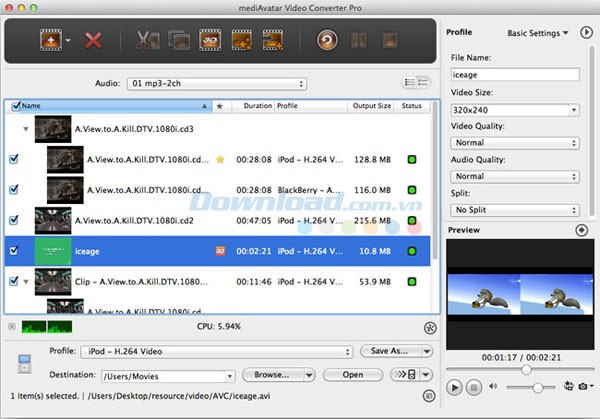This screenshot has width=600, height=419.
Task: Click the File Name field with iceage
Action: point(515,75)
